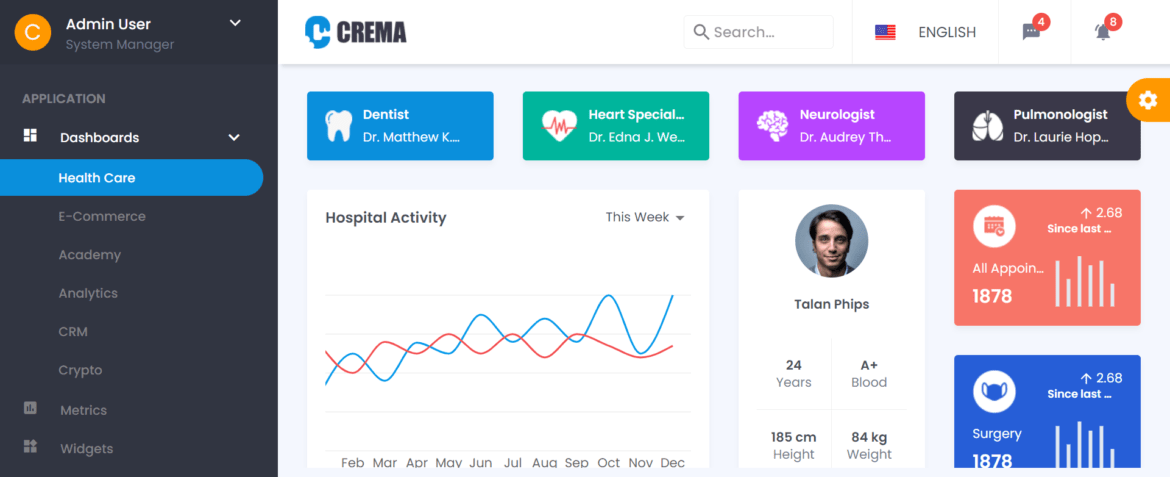
Task: Open the notifications bell icon
Action: [1103, 32]
